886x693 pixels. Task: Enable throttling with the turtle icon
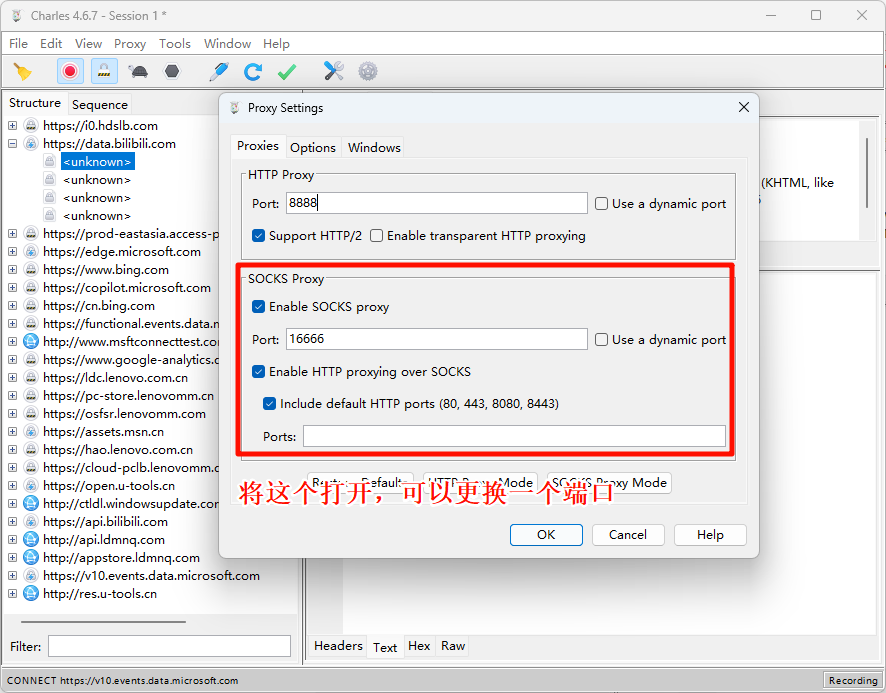coord(139,71)
